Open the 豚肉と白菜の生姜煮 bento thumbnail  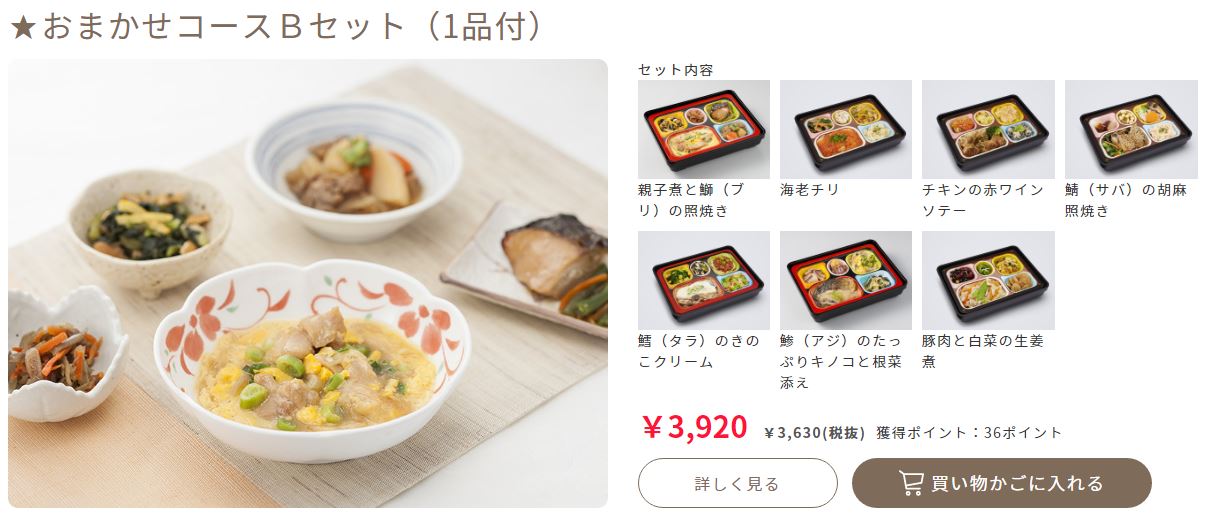tap(988, 280)
